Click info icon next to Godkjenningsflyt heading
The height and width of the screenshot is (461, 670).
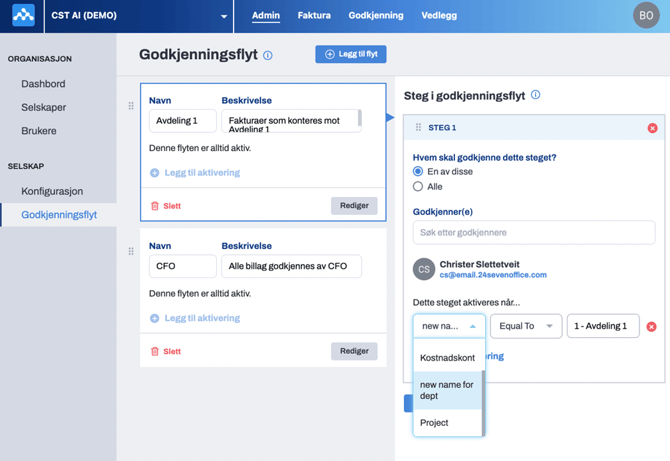point(268,56)
